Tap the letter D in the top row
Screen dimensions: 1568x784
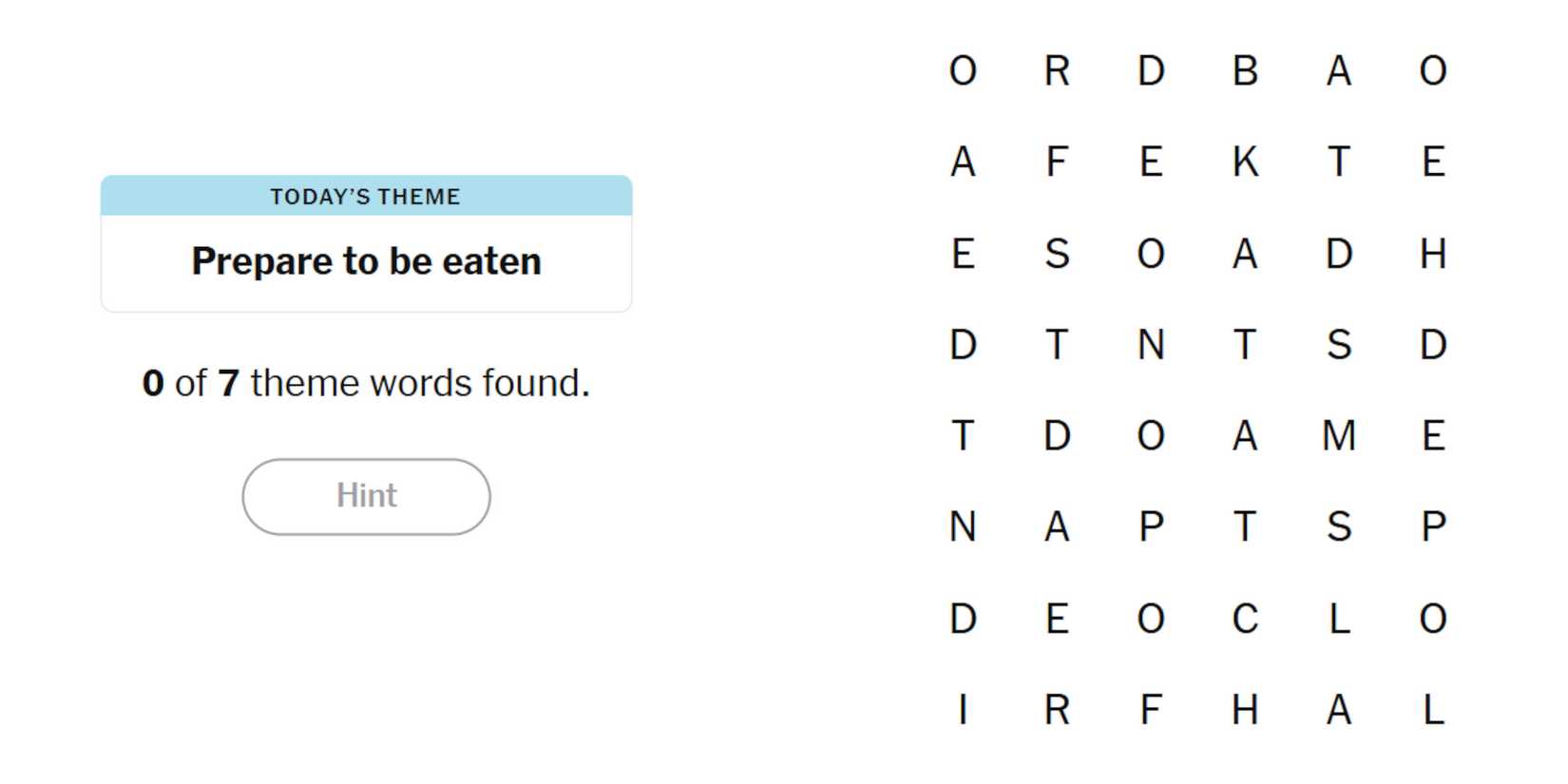(x=1151, y=71)
